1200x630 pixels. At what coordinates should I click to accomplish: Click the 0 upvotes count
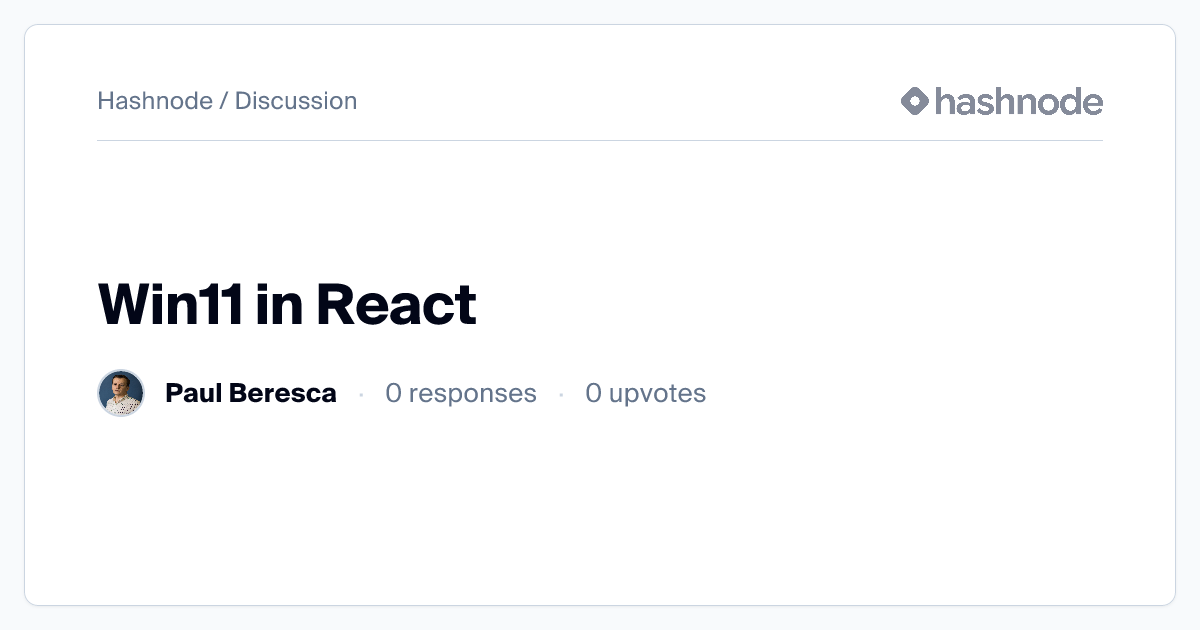pos(645,393)
